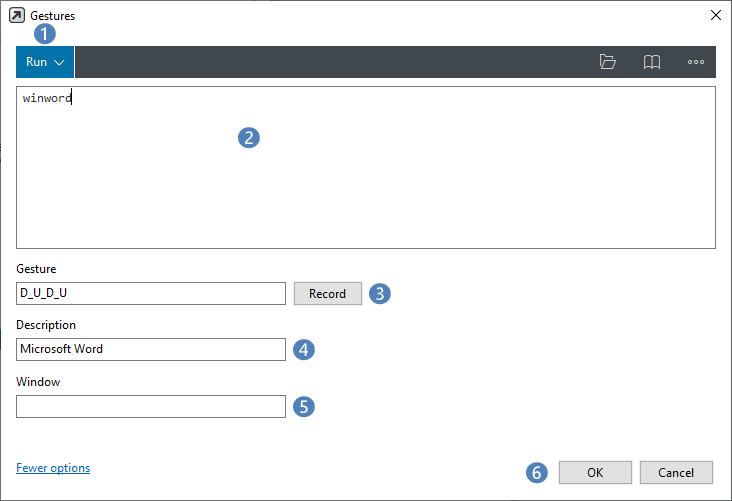Viewport: 732px width, 501px height.
Task: Click the number 3 badge beside Record
Action: 380,294
